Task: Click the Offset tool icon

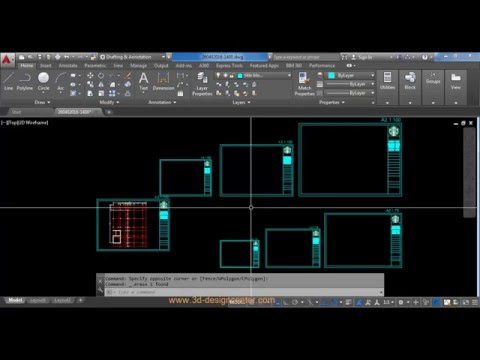Action: pos(128,93)
